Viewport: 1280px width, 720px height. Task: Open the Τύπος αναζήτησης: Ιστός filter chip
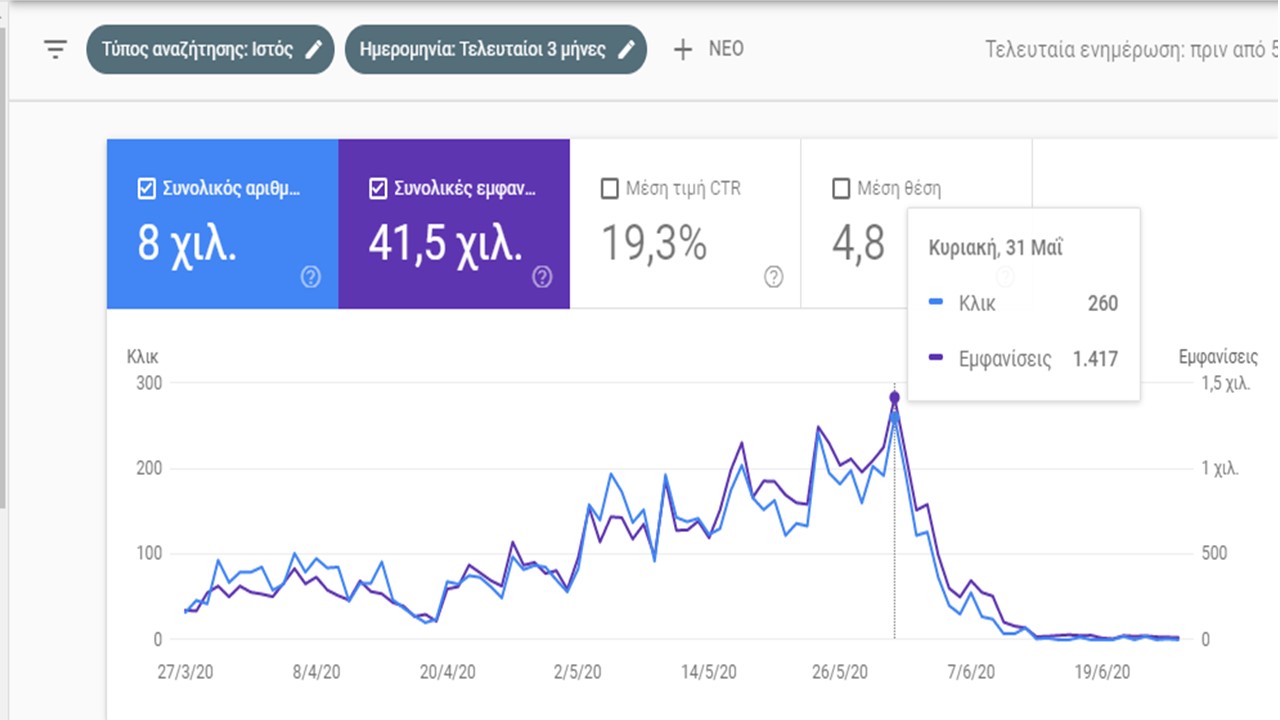(198, 49)
